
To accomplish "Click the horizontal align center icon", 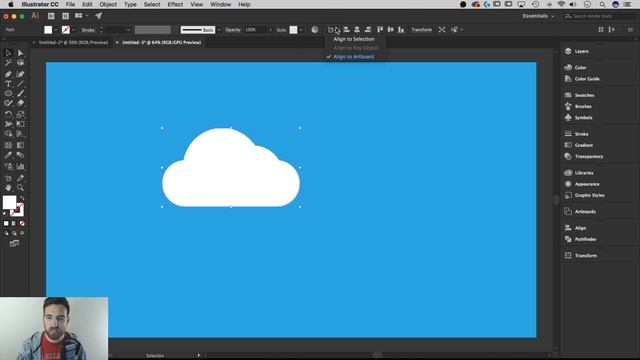I will click(357, 29).
